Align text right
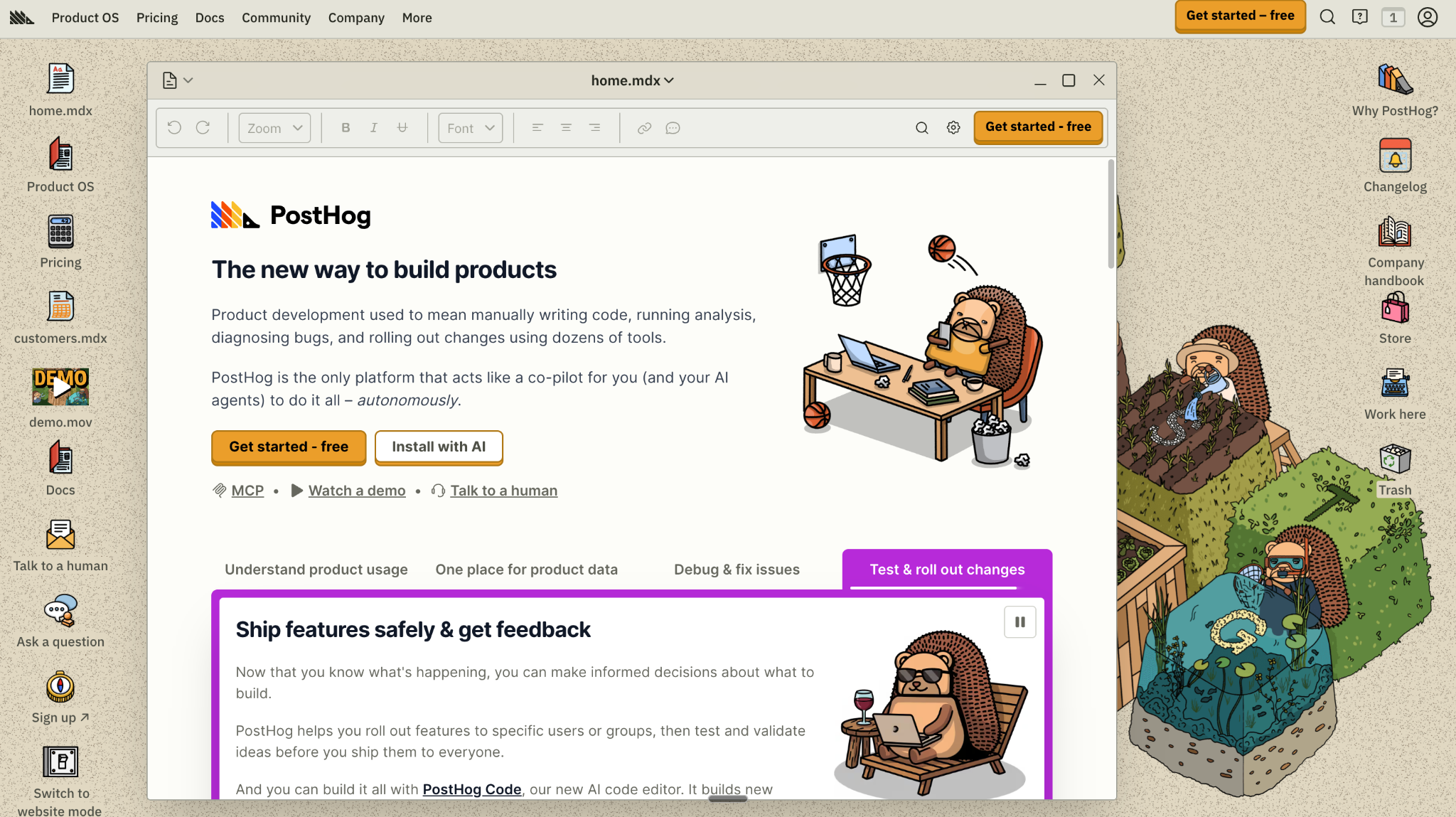Viewport: 1456px width, 817px height. 594,128
